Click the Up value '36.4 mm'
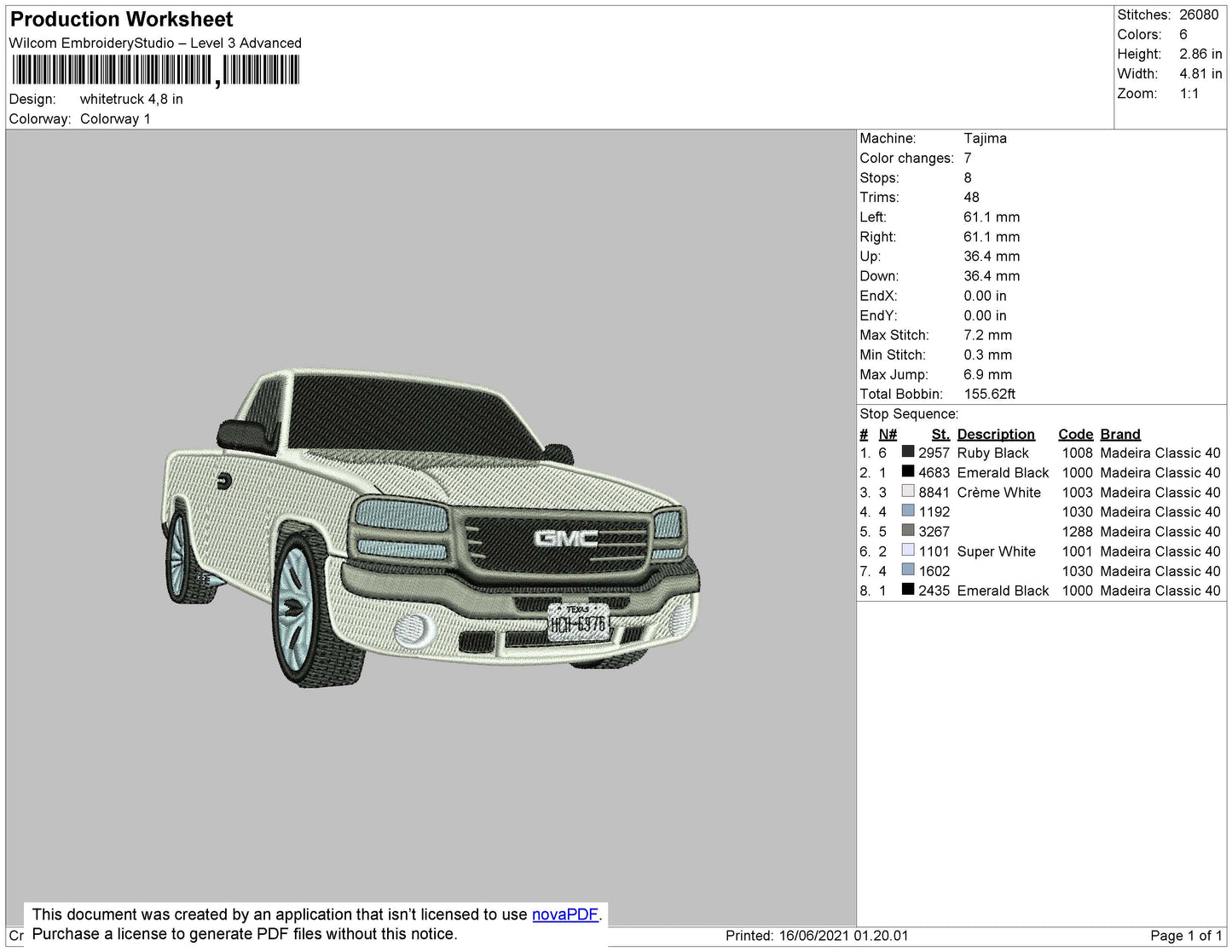1232x952 pixels. click(992, 256)
